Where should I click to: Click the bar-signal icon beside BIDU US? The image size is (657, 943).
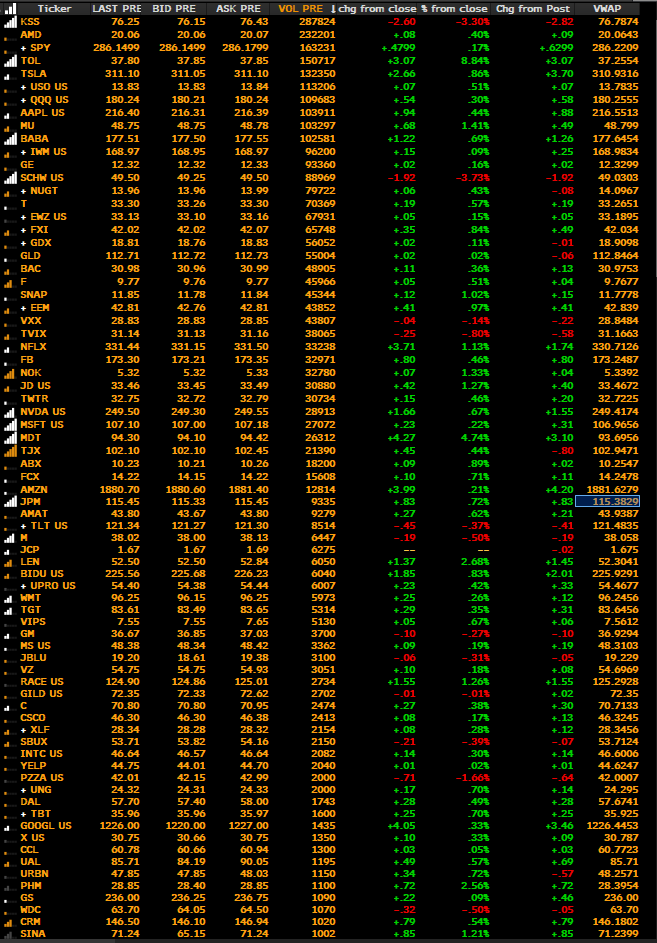click(x=10, y=574)
